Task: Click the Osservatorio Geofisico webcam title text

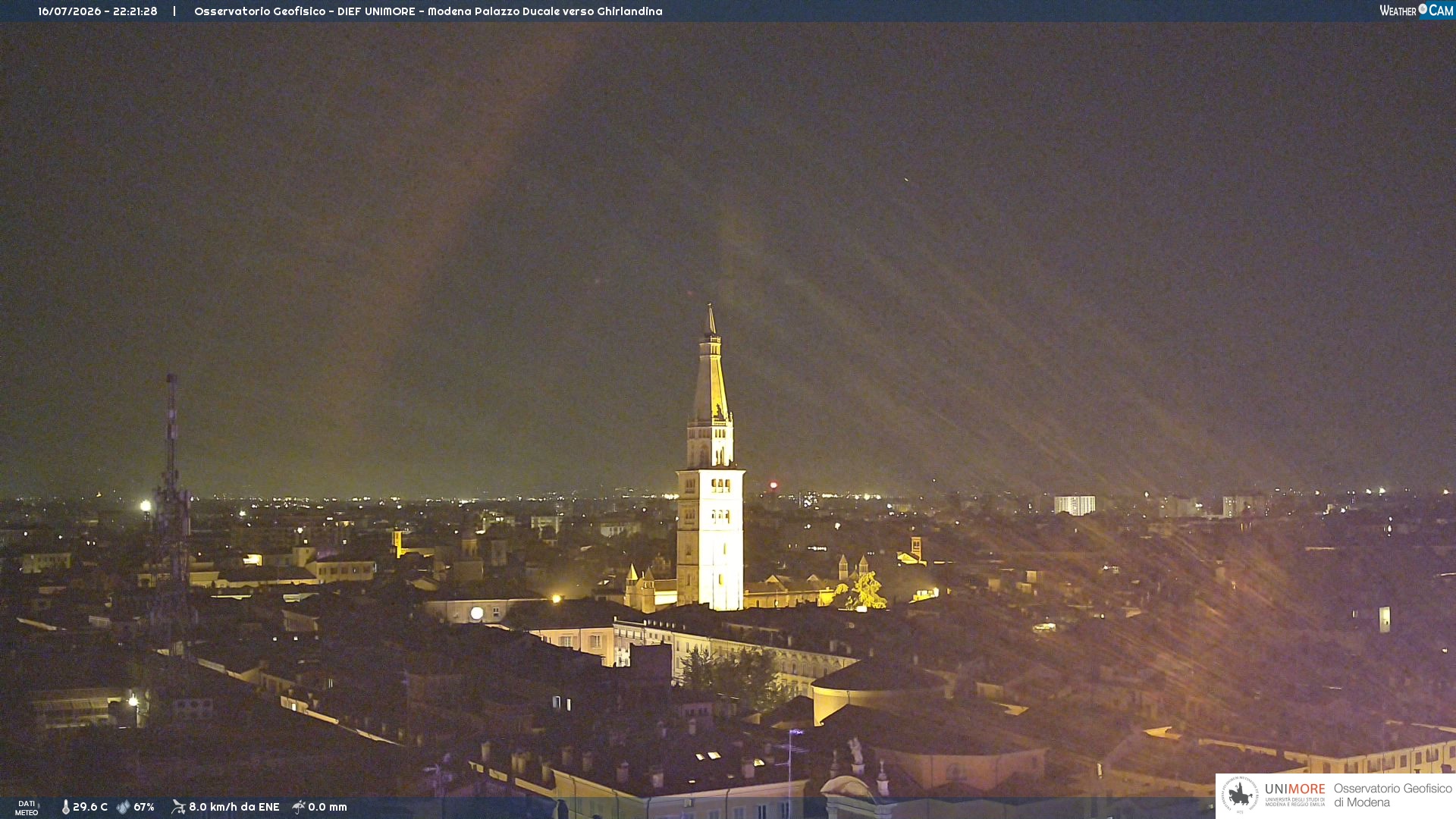Action: click(428, 11)
